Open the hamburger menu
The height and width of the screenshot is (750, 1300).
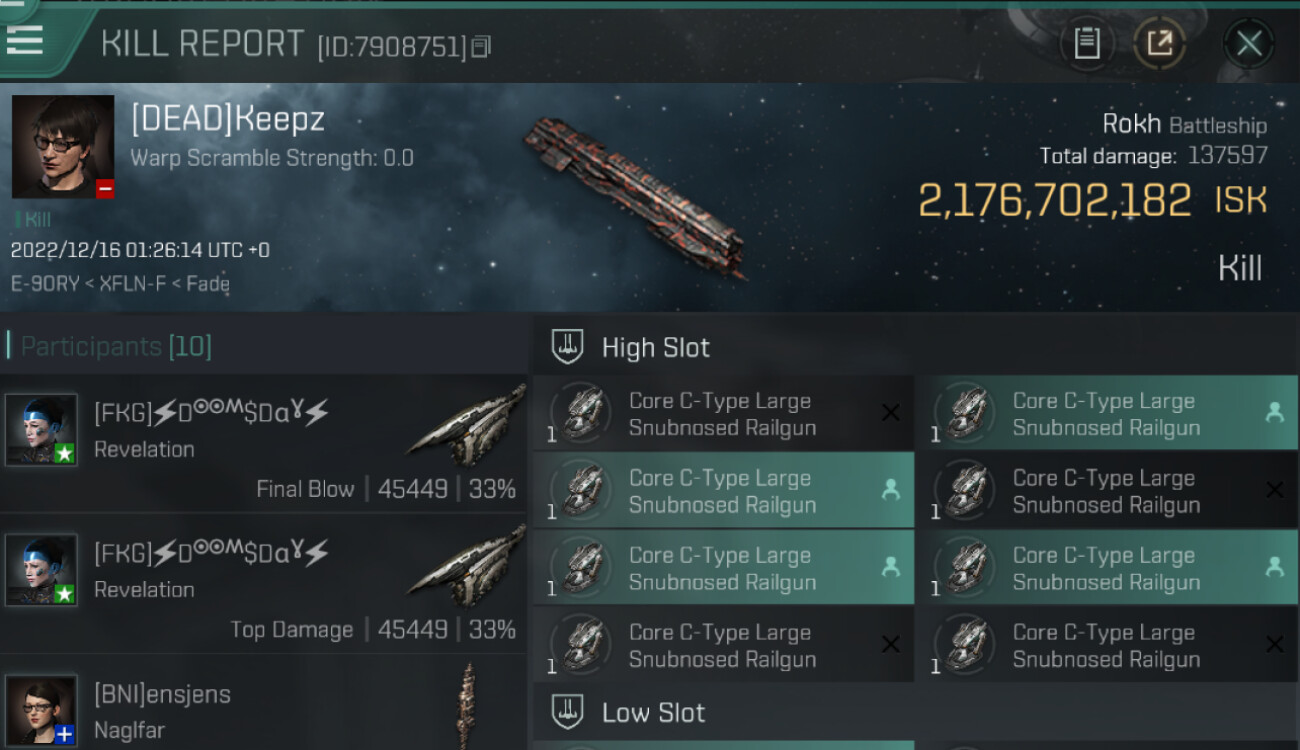24,39
